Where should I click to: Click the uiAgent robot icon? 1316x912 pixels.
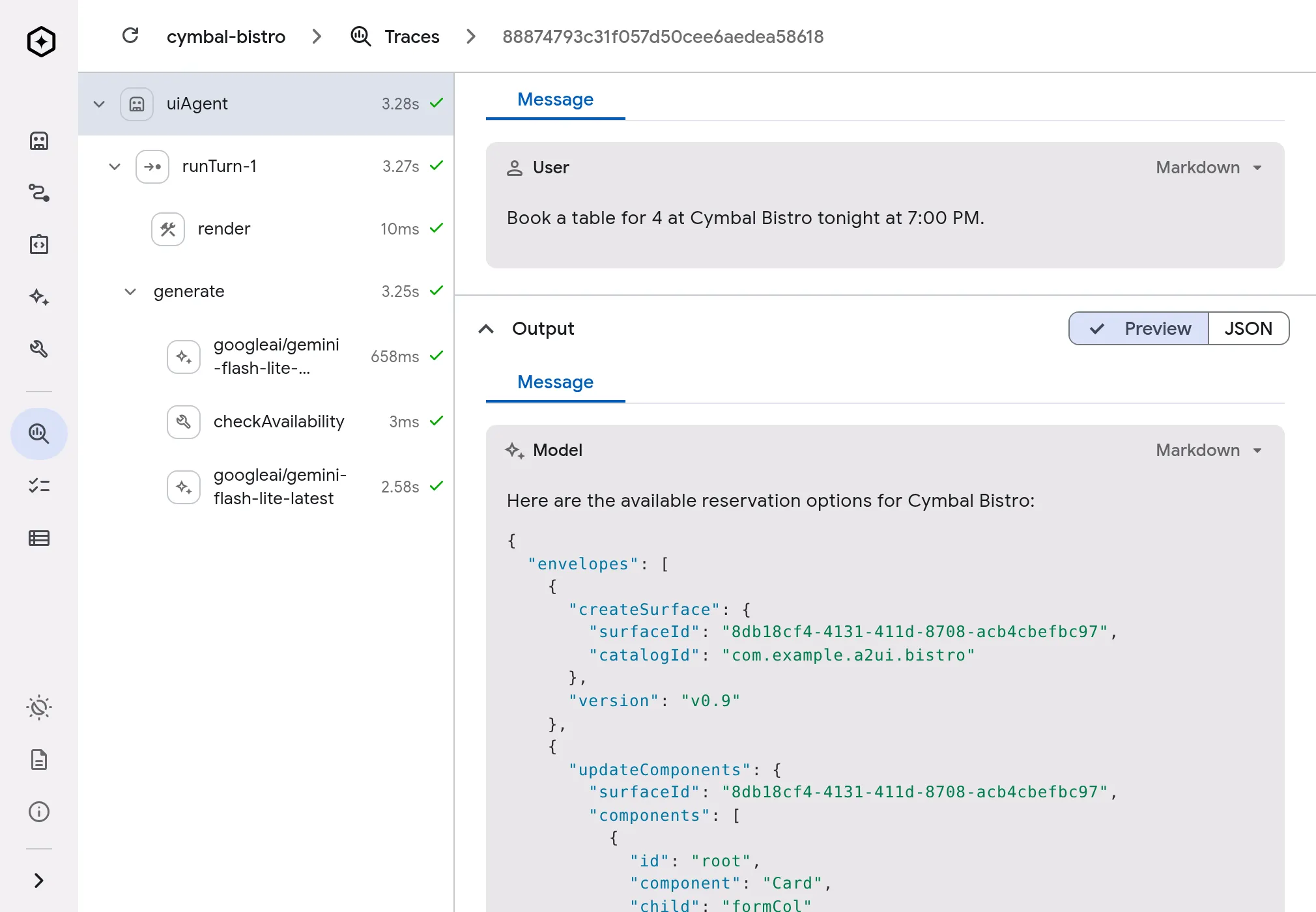(137, 104)
